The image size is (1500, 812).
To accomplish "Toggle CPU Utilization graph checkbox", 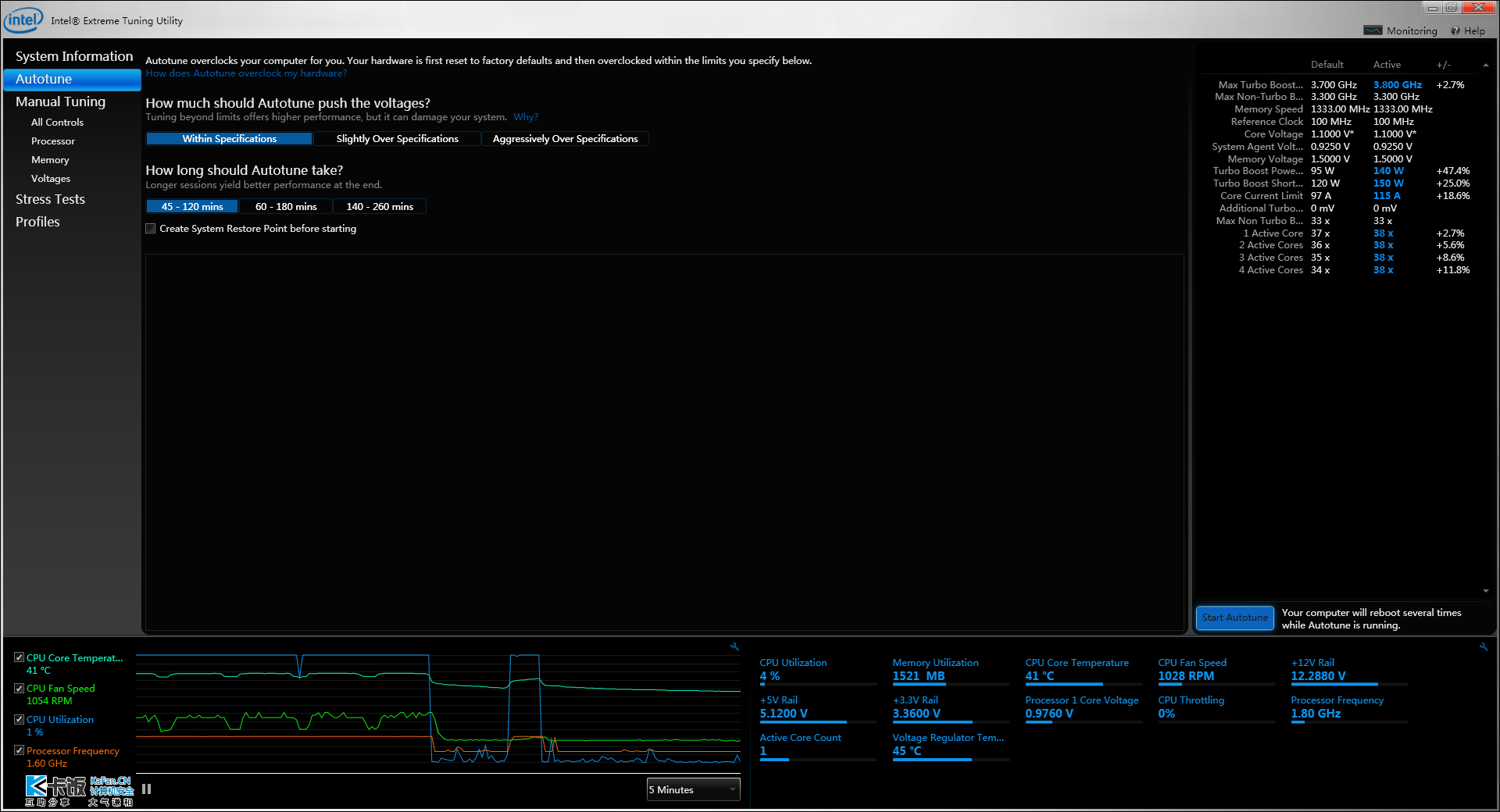I will [x=19, y=719].
